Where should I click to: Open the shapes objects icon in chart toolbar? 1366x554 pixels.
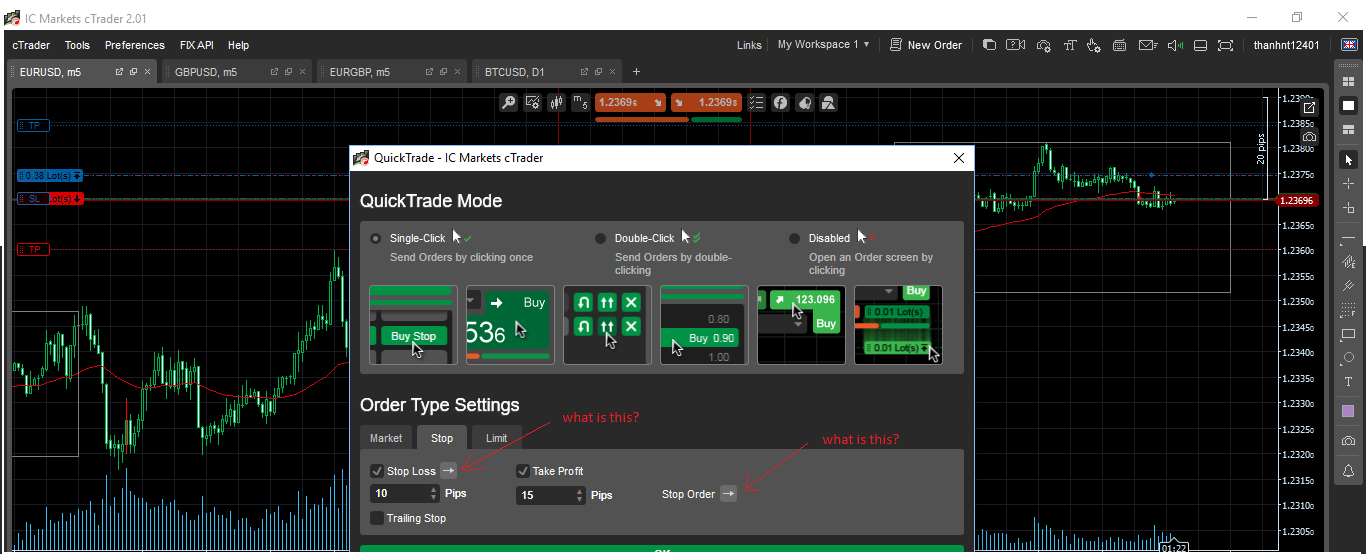coord(828,102)
